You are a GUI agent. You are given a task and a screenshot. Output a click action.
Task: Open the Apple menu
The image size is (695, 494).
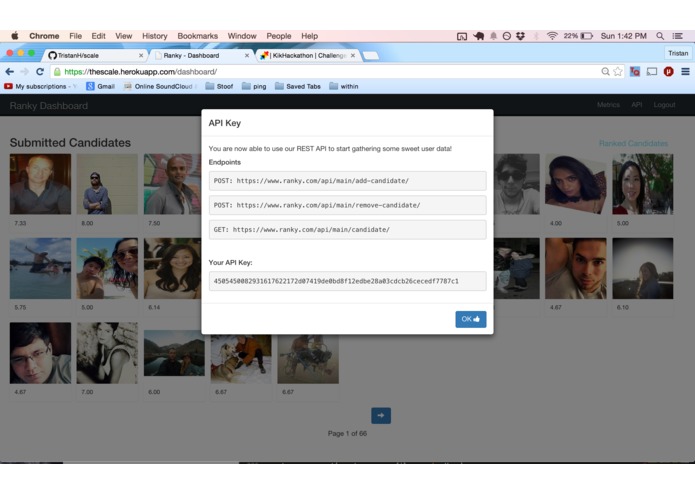point(15,36)
